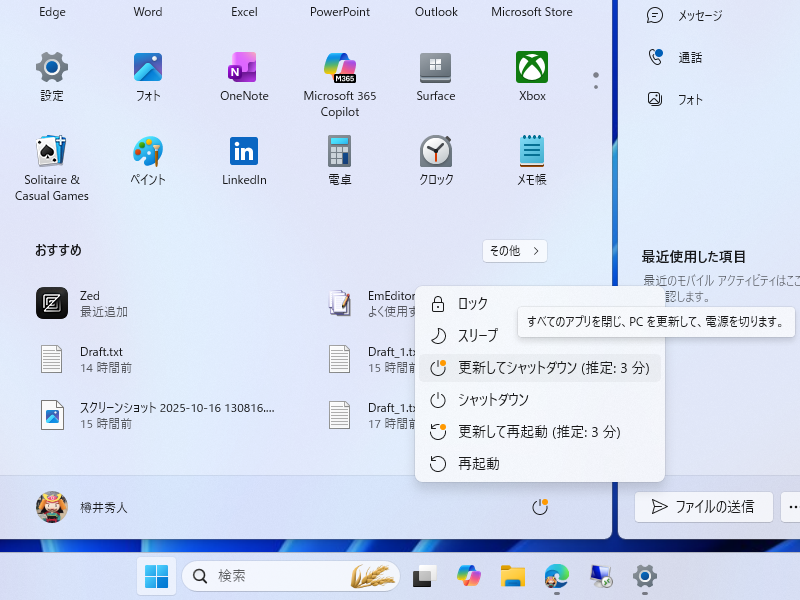The image size is (800, 600).
Task: Open File Explorer from the taskbar
Action: pos(513,576)
